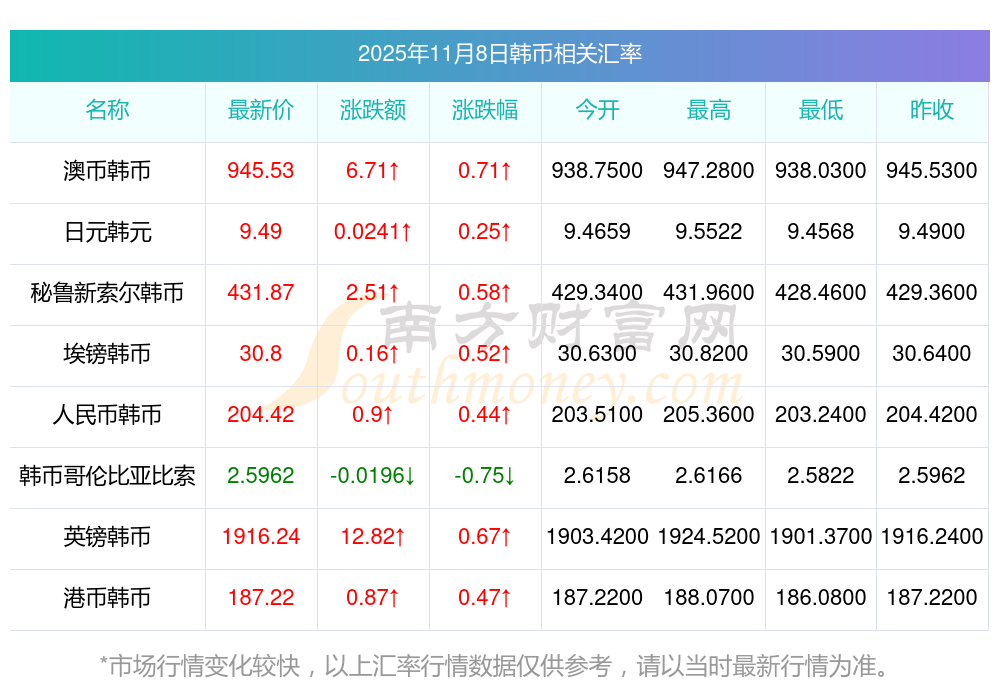Click change percent -0.75↓
The height and width of the screenshot is (697, 1000).
pyautogui.click(x=485, y=476)
